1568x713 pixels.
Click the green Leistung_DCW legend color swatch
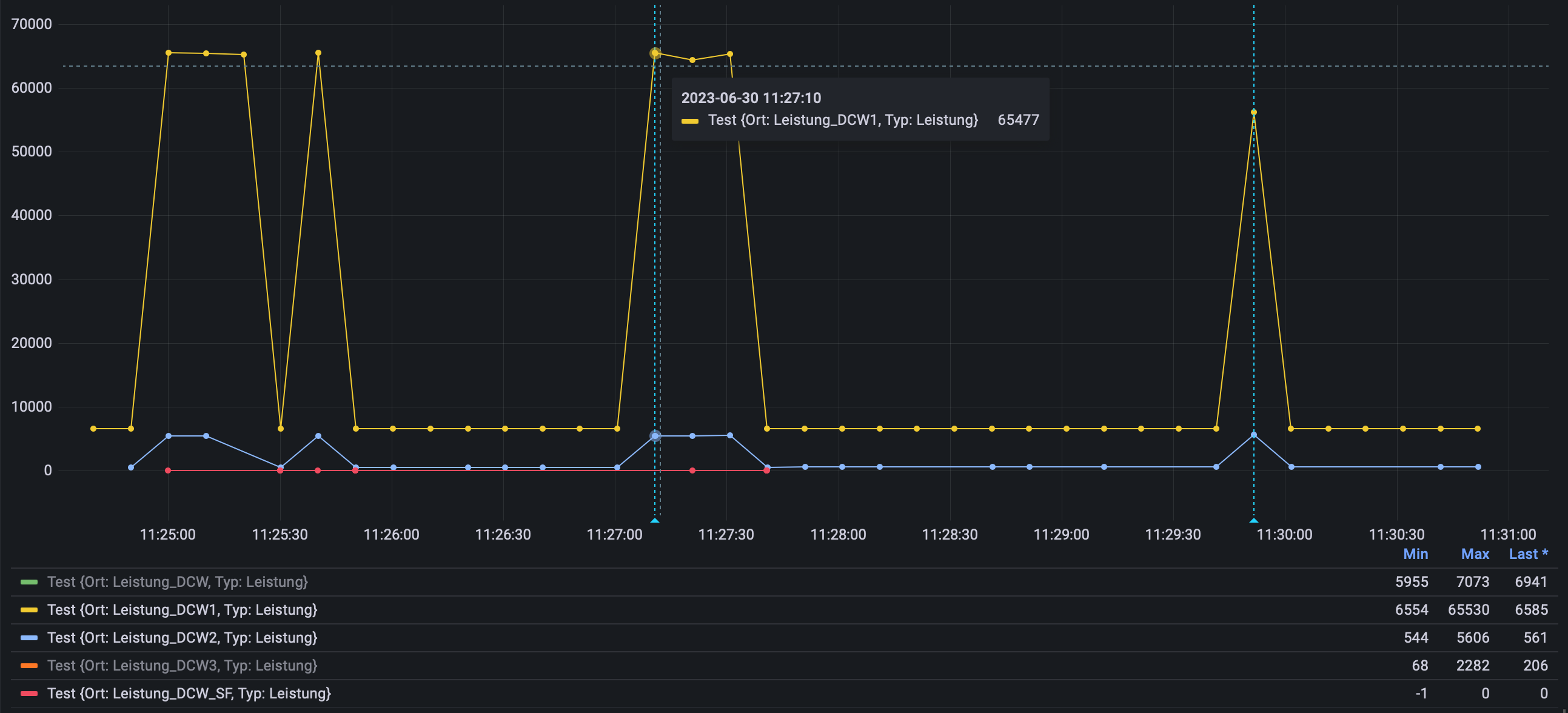(x=28, y=582)
